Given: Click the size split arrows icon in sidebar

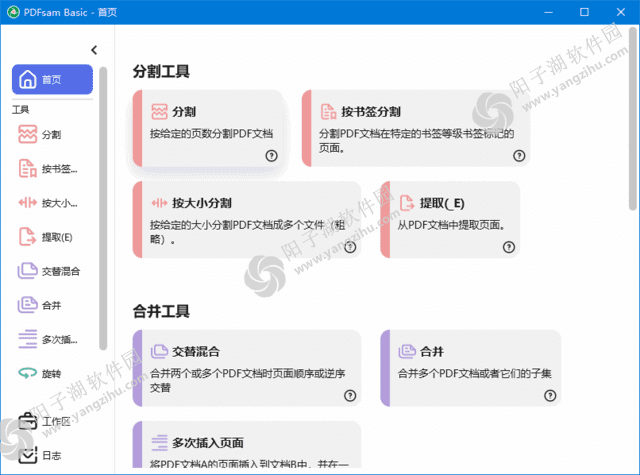Looking at the screenshot, I should 27,202.
